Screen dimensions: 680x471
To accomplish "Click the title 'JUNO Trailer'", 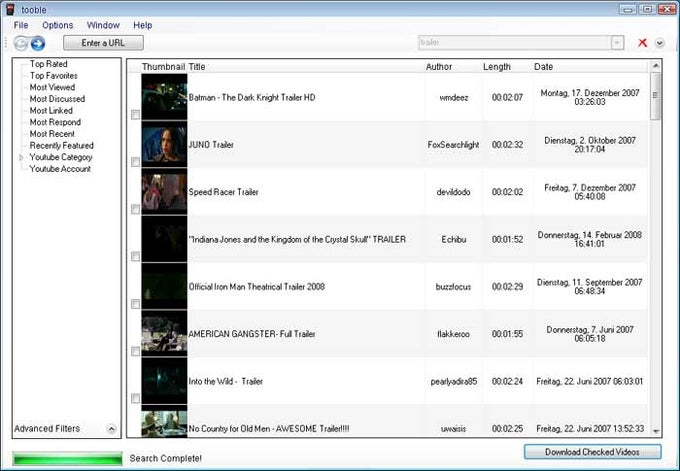I will [211, 144].
